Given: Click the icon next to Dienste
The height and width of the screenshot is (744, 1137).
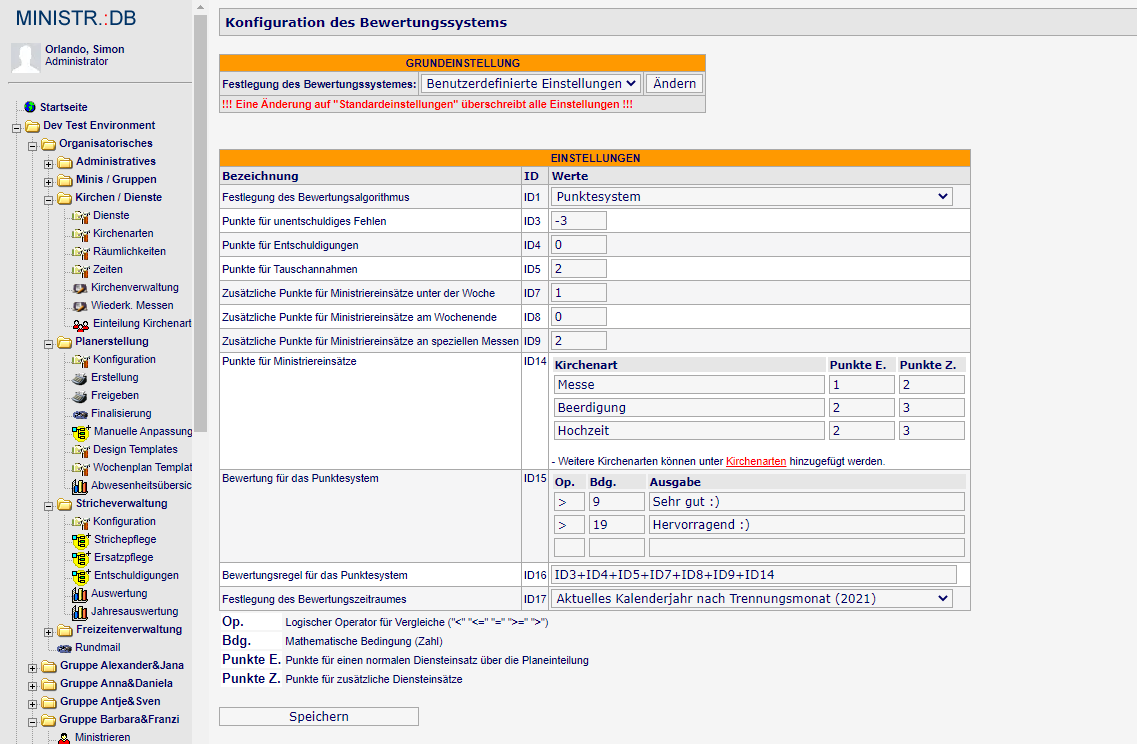Looking at the screenshot, I should 80,216.
